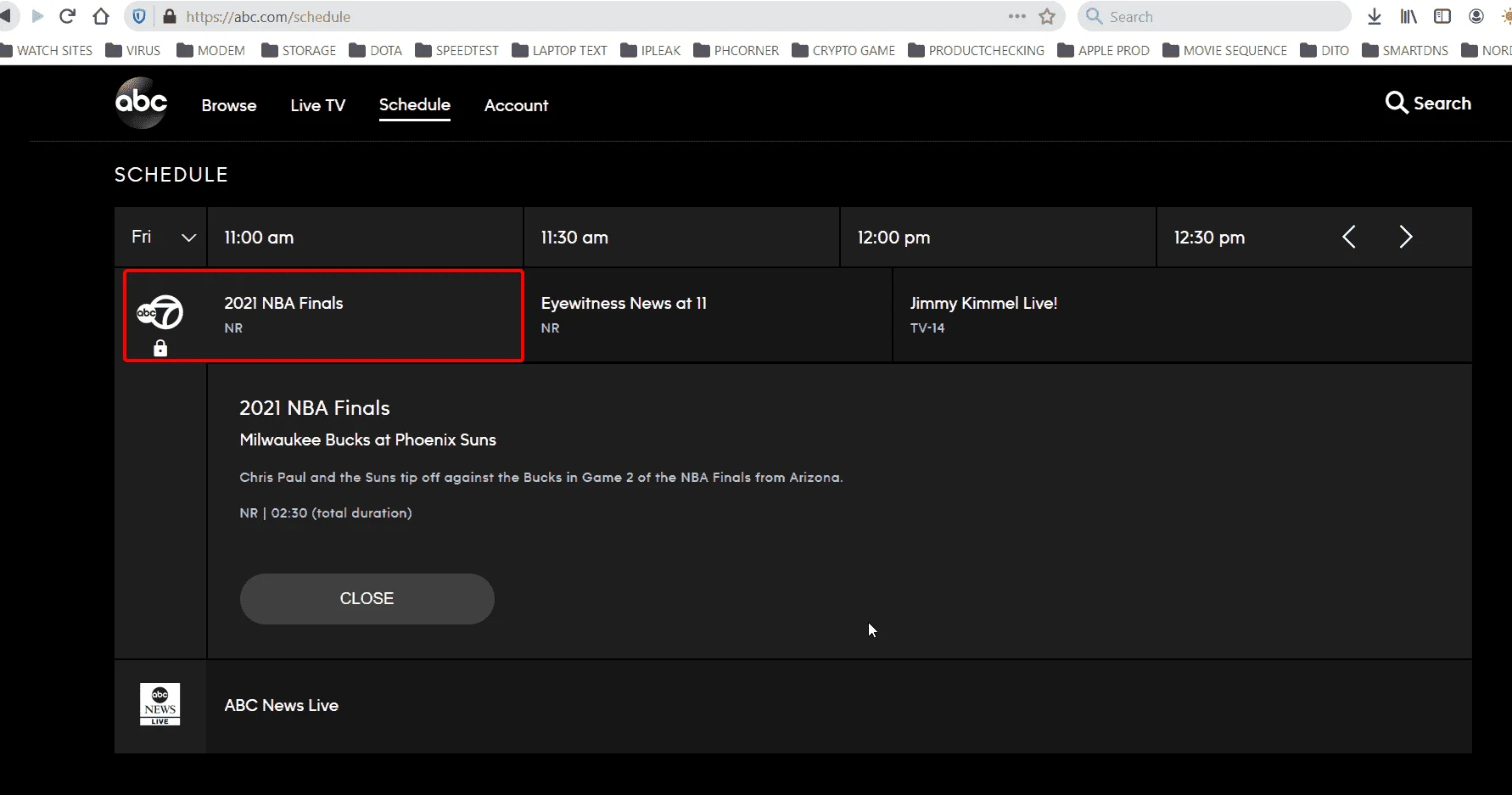Image resolution: width=1512 pixels, height=795 pixels.
Task: Click the 12:30 pm time header
Action: (1209, 238)
